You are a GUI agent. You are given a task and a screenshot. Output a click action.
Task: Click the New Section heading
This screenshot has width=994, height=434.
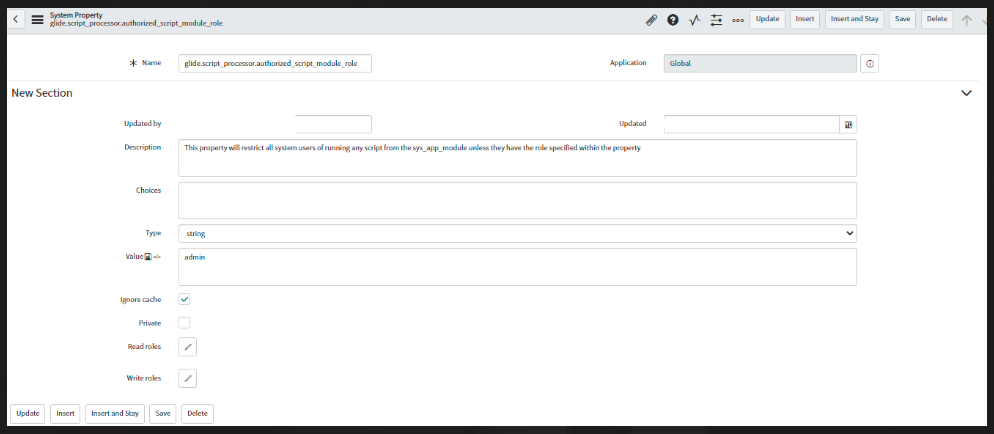point(42,93)
